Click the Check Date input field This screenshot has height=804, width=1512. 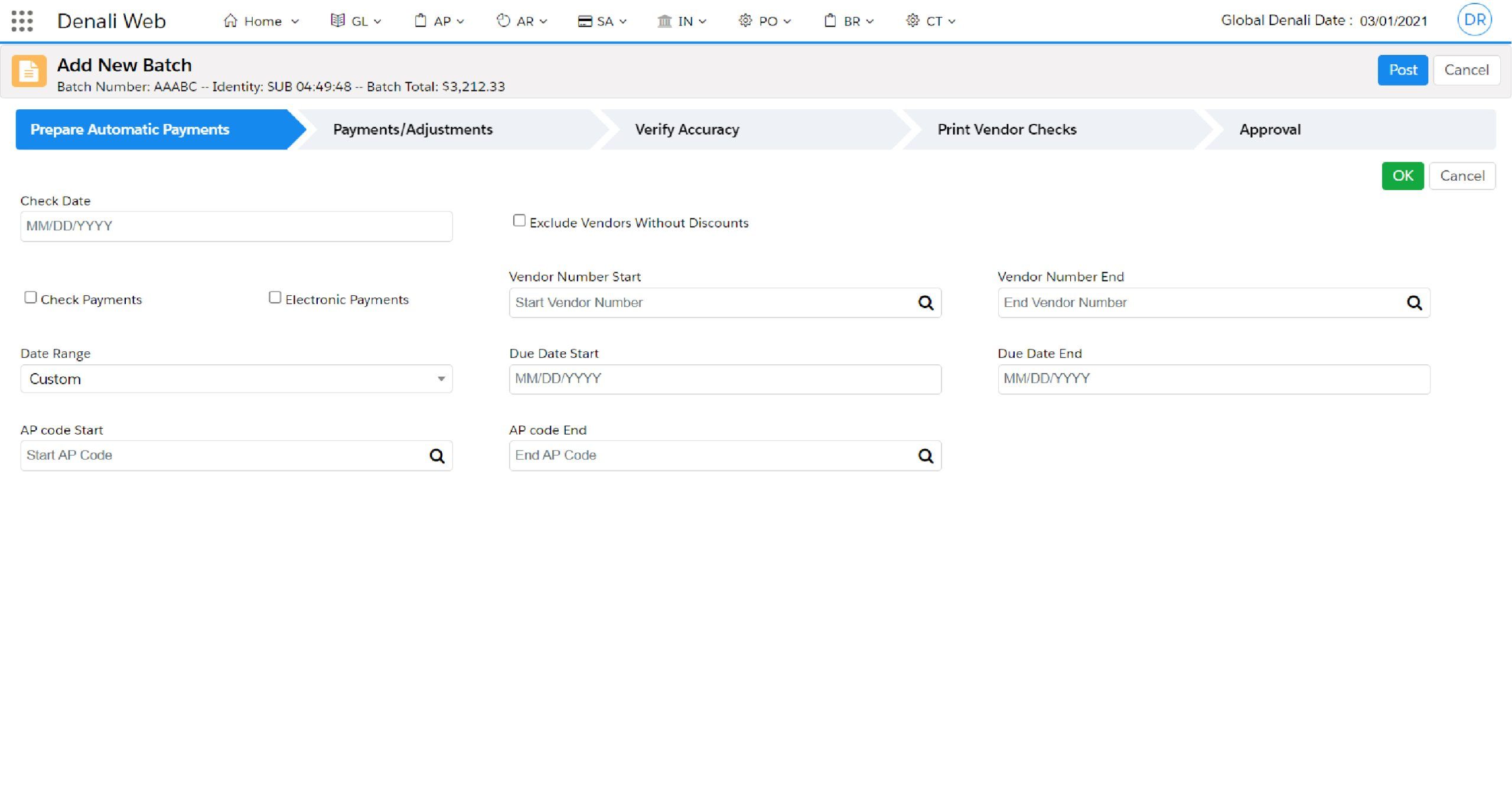coord(236,226)
